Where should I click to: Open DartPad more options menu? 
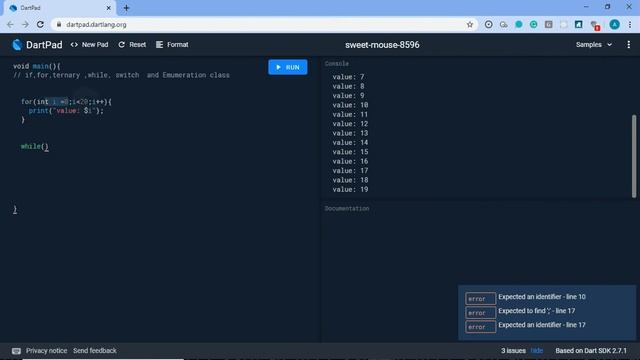point(629,44)
